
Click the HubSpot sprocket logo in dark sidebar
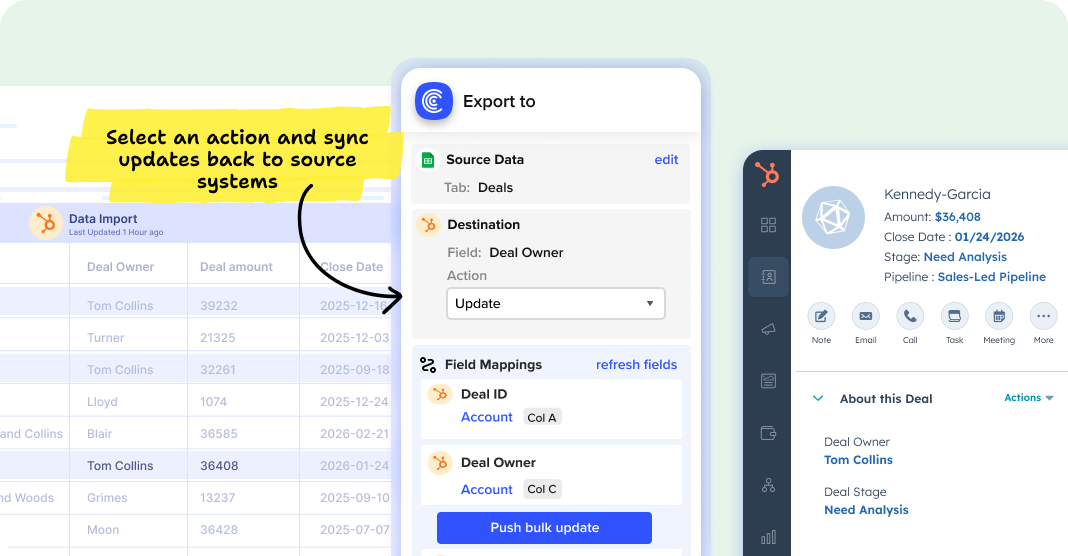pos(768,174)
